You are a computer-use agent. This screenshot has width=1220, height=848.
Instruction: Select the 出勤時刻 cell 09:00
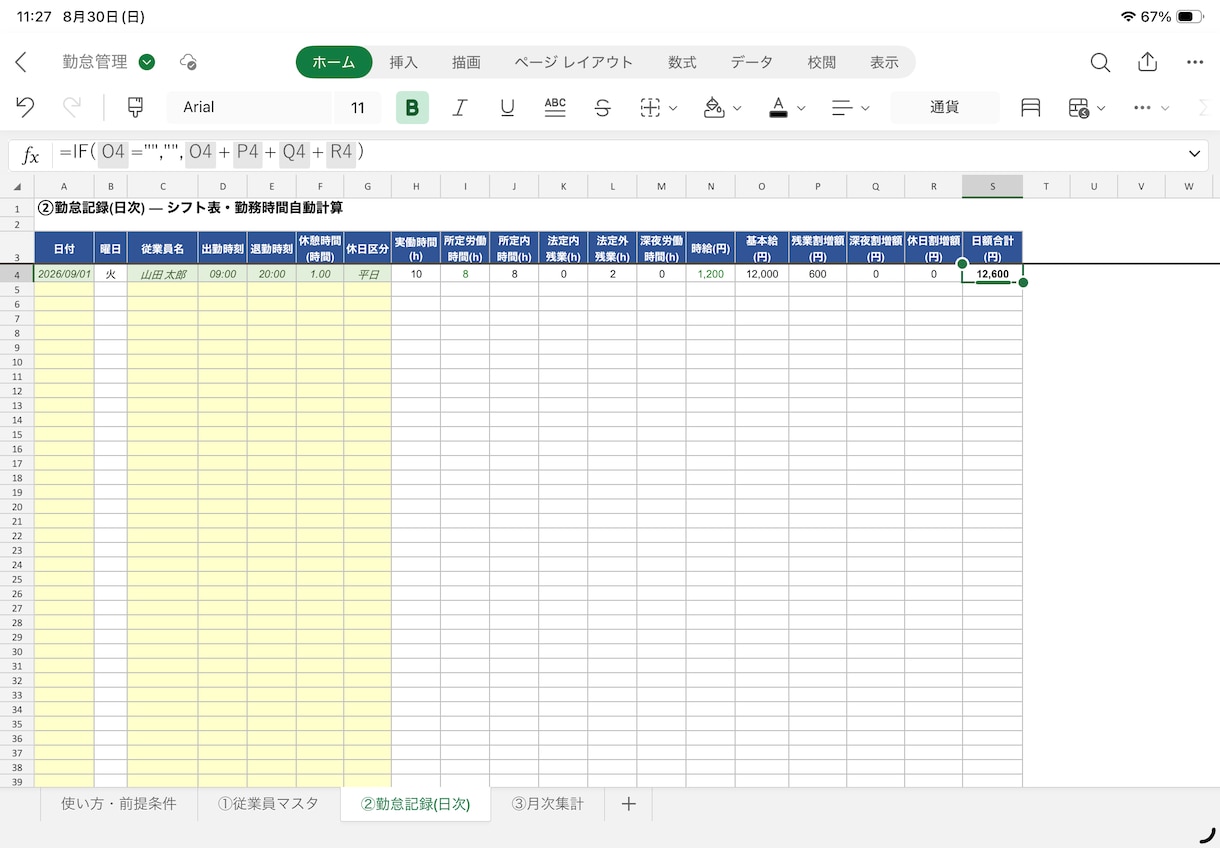(222, 273)
